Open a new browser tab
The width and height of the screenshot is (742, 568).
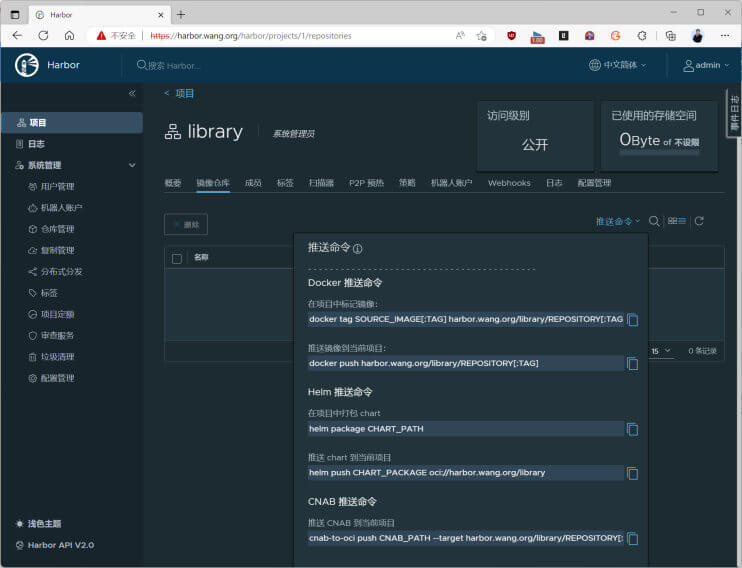[x=181, y=15]
